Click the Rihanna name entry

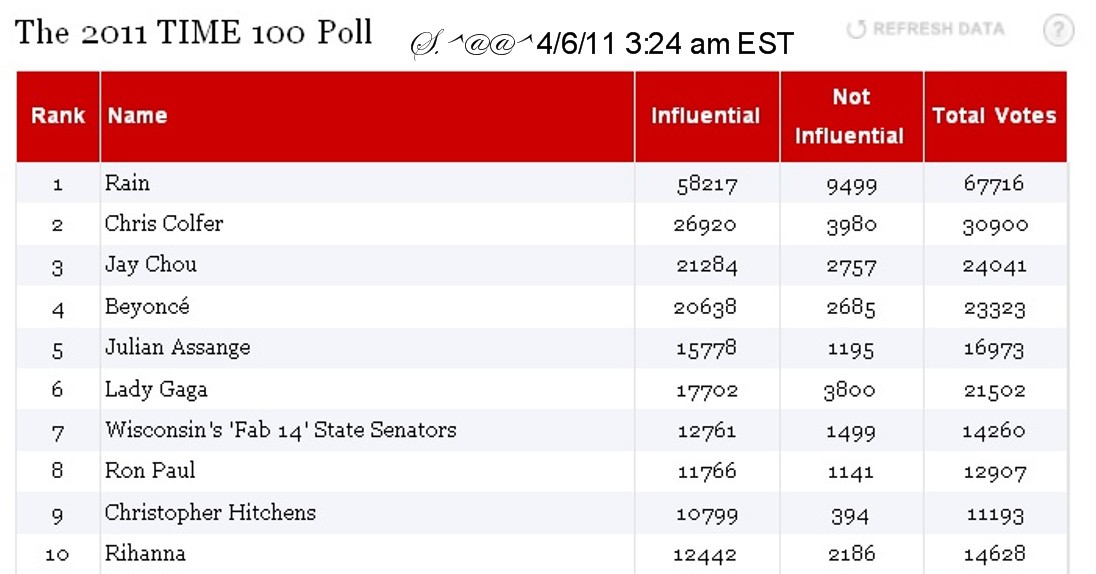tap(145, 553)
